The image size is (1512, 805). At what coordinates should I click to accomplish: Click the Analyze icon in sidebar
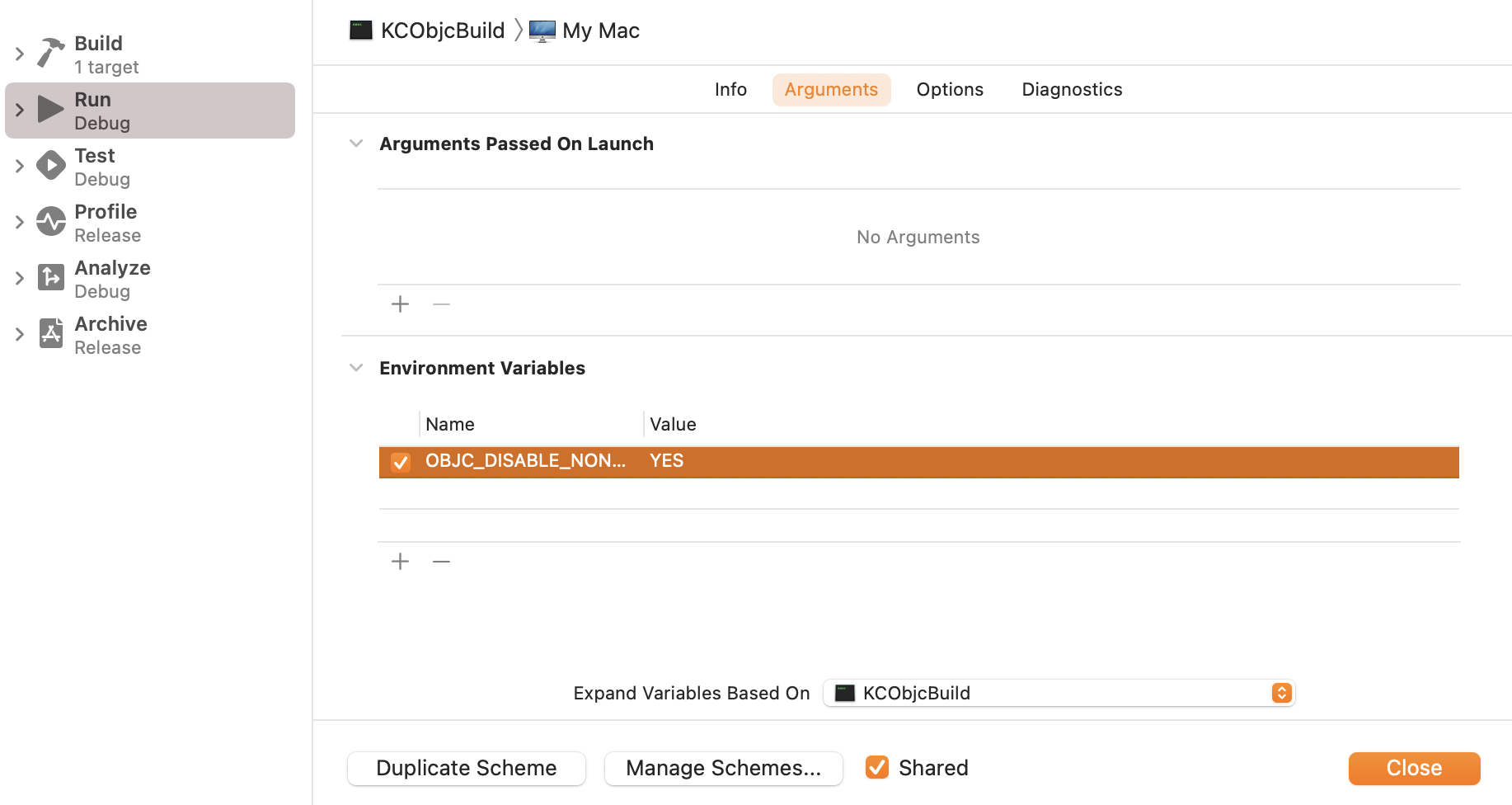(50, 278)
